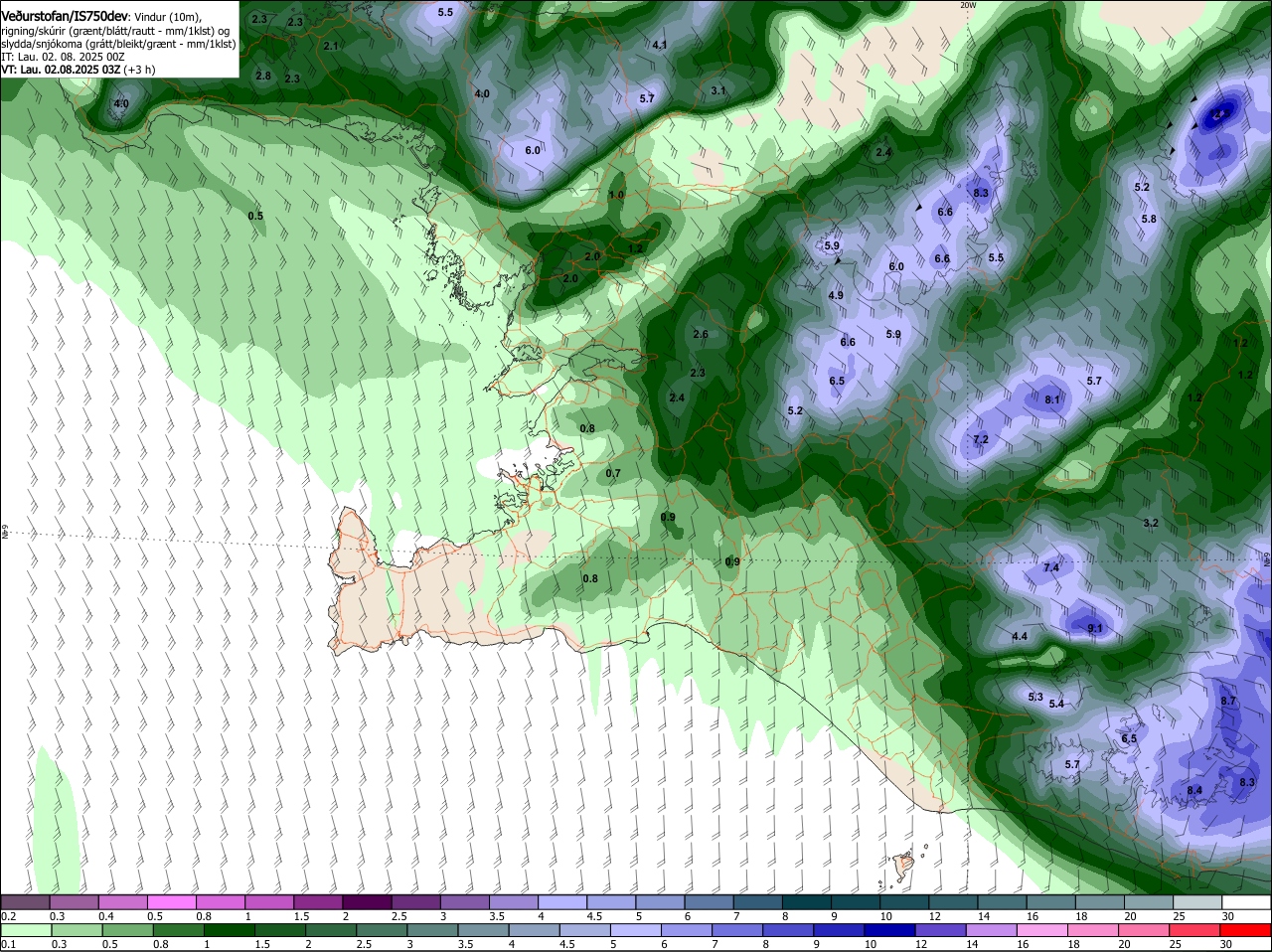Screen dimensions: 1272x952
Task: Click the 0.4 label in the snow legend
Action: point(105,916)
